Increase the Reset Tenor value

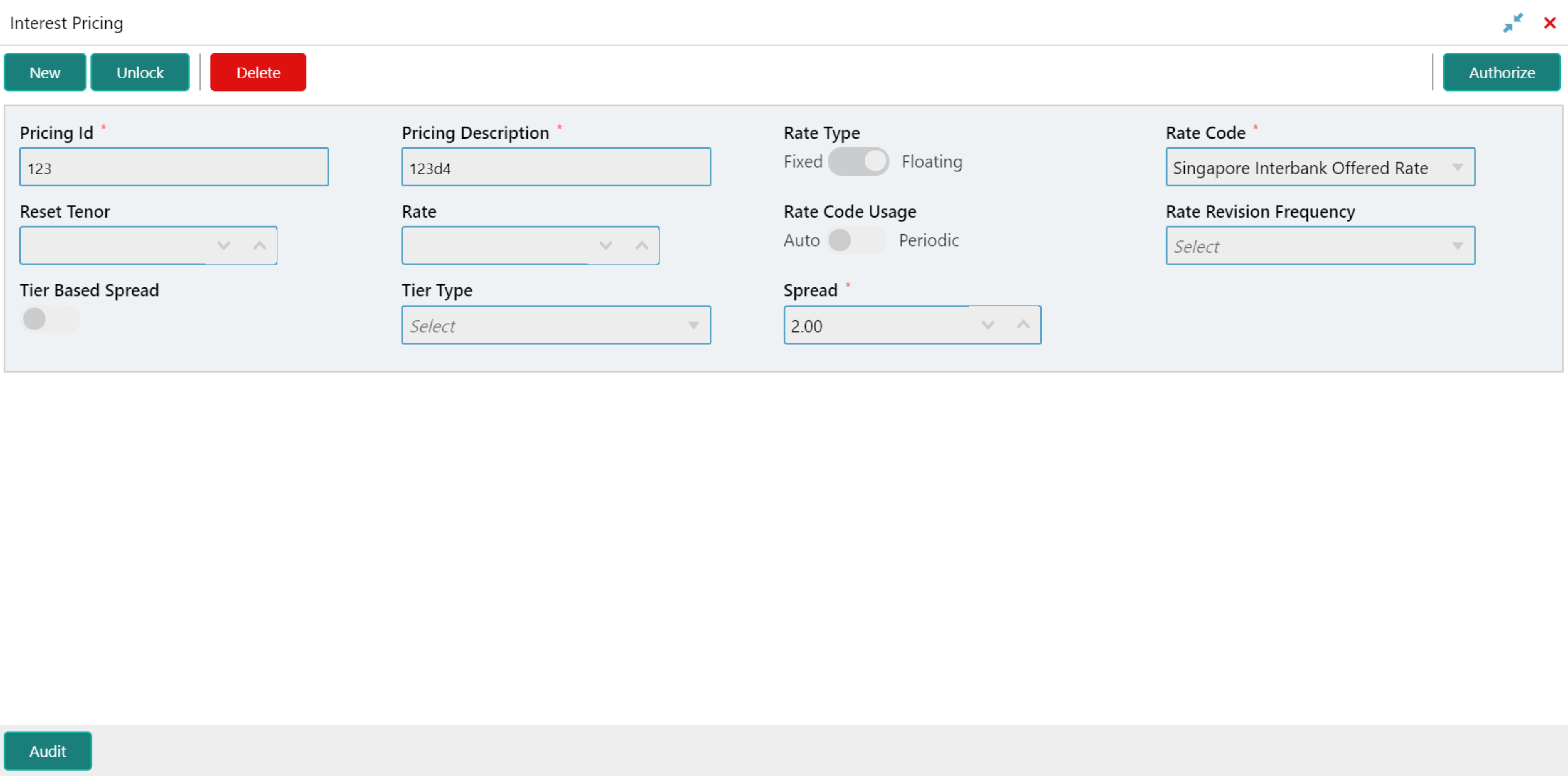(x=260, y=245)
